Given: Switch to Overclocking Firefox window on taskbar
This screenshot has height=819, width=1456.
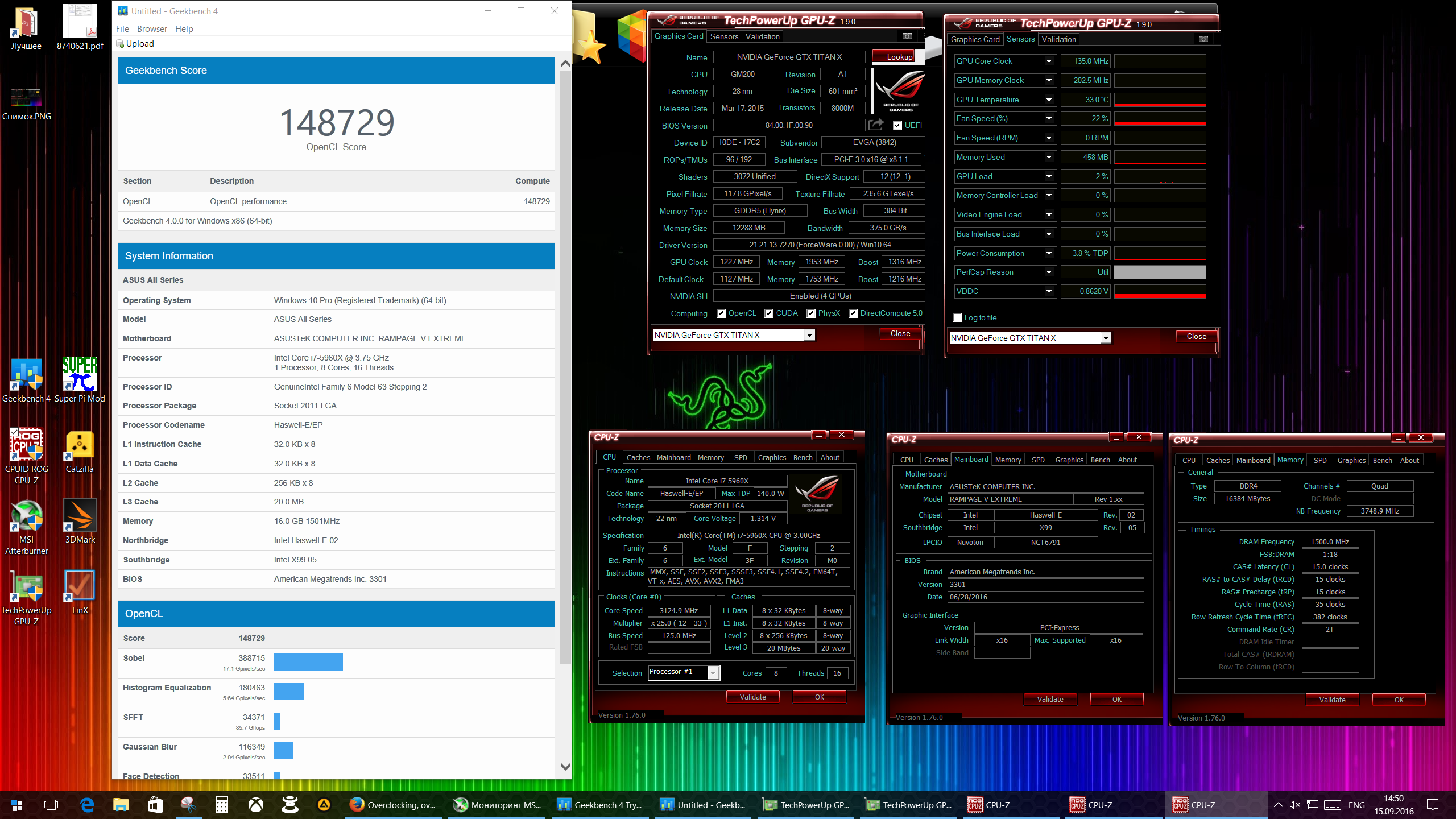Looking at the screenshot, I should click(x=392, y=805).
